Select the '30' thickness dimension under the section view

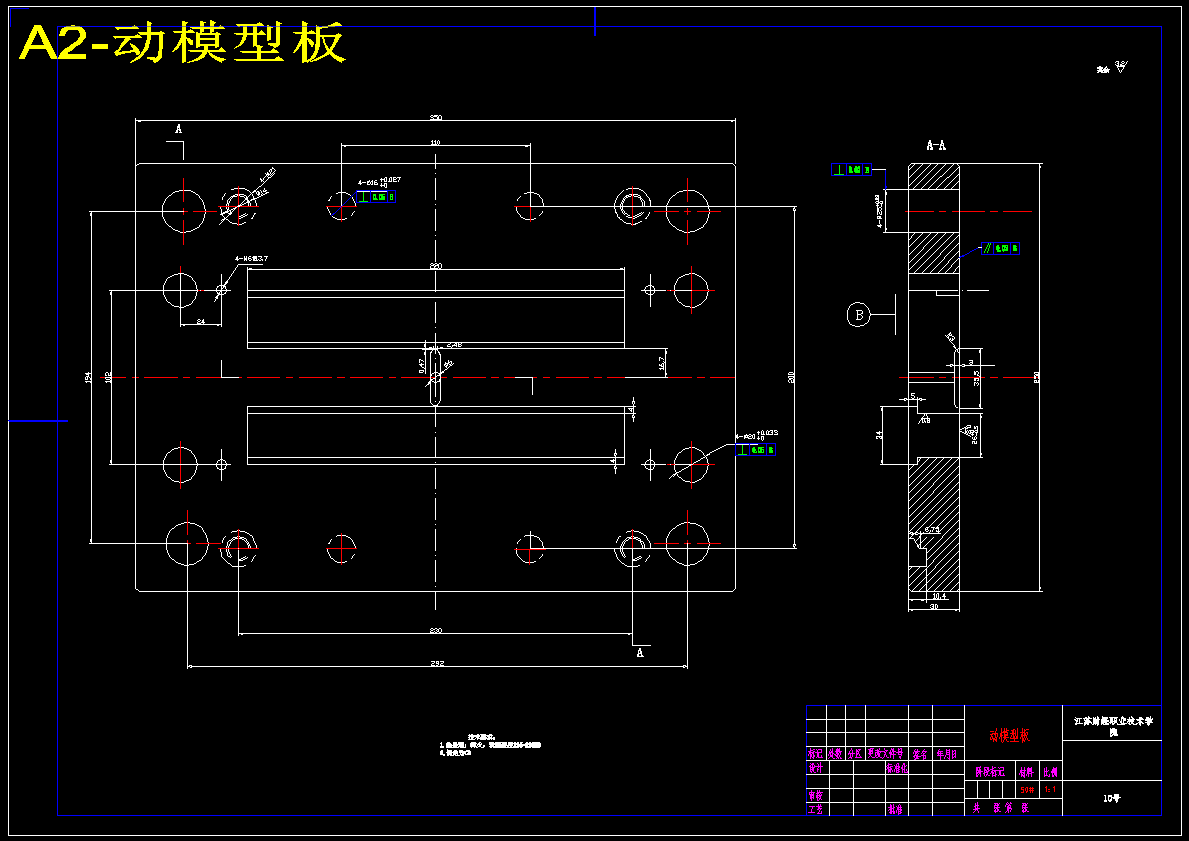[933, 606]
